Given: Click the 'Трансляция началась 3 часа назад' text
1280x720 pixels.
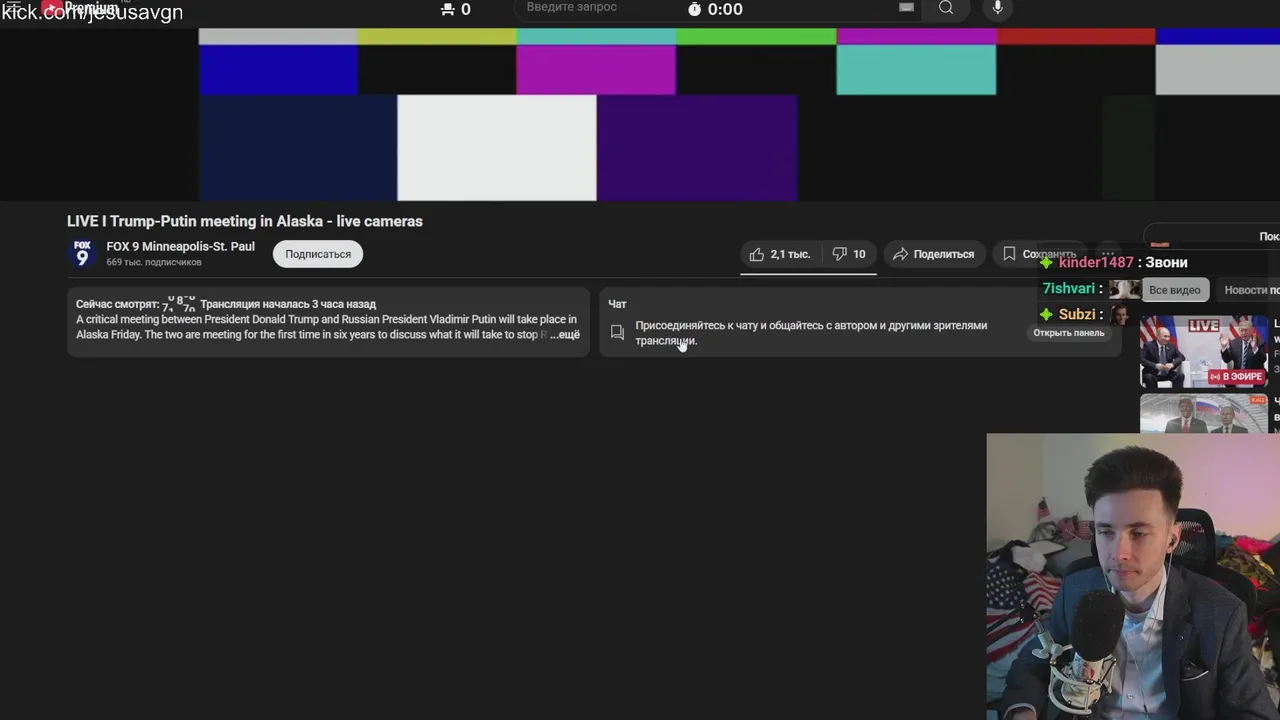Looking at the screenshot, I should pyautogui.click(x=288, y=304).
